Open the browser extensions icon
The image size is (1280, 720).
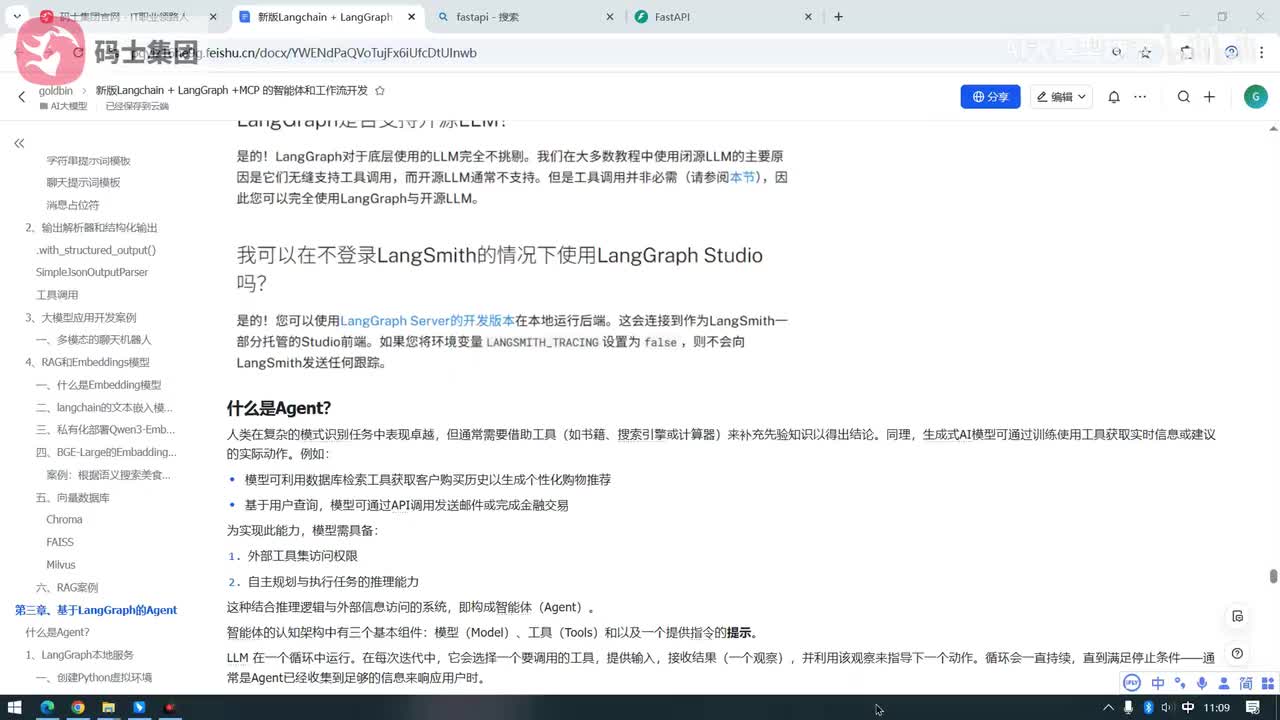[1187, 53]
